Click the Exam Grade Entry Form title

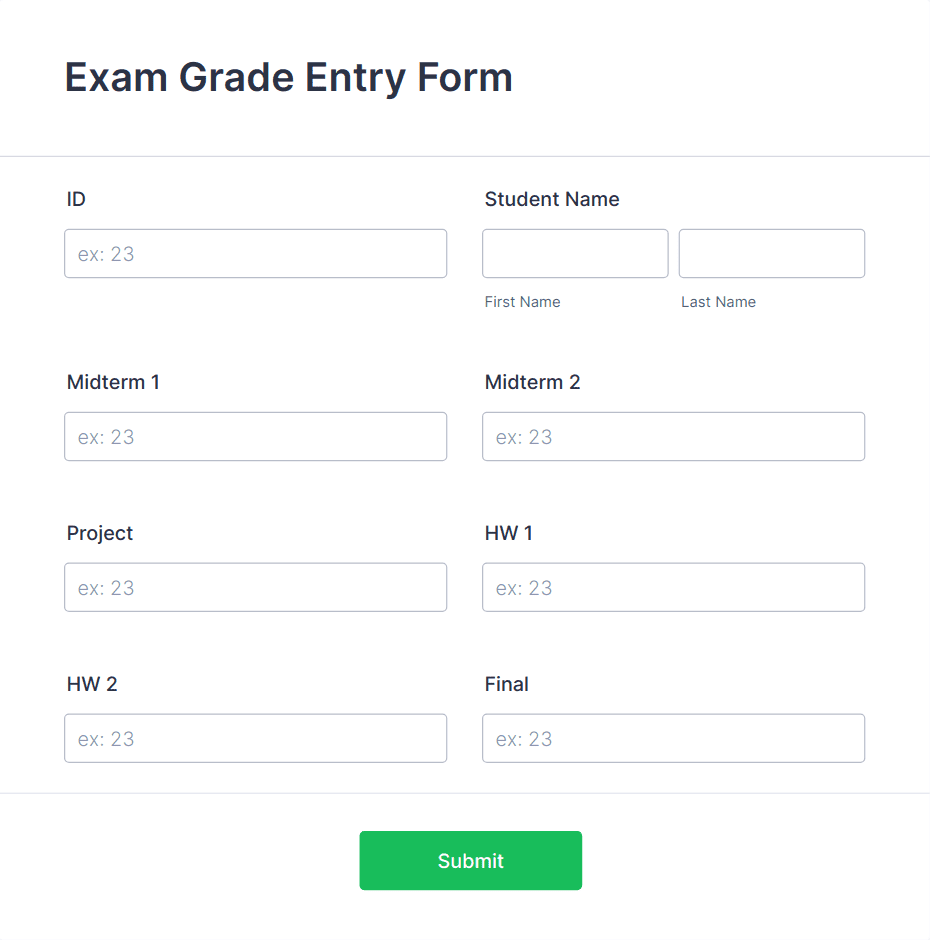coord(288,77)
